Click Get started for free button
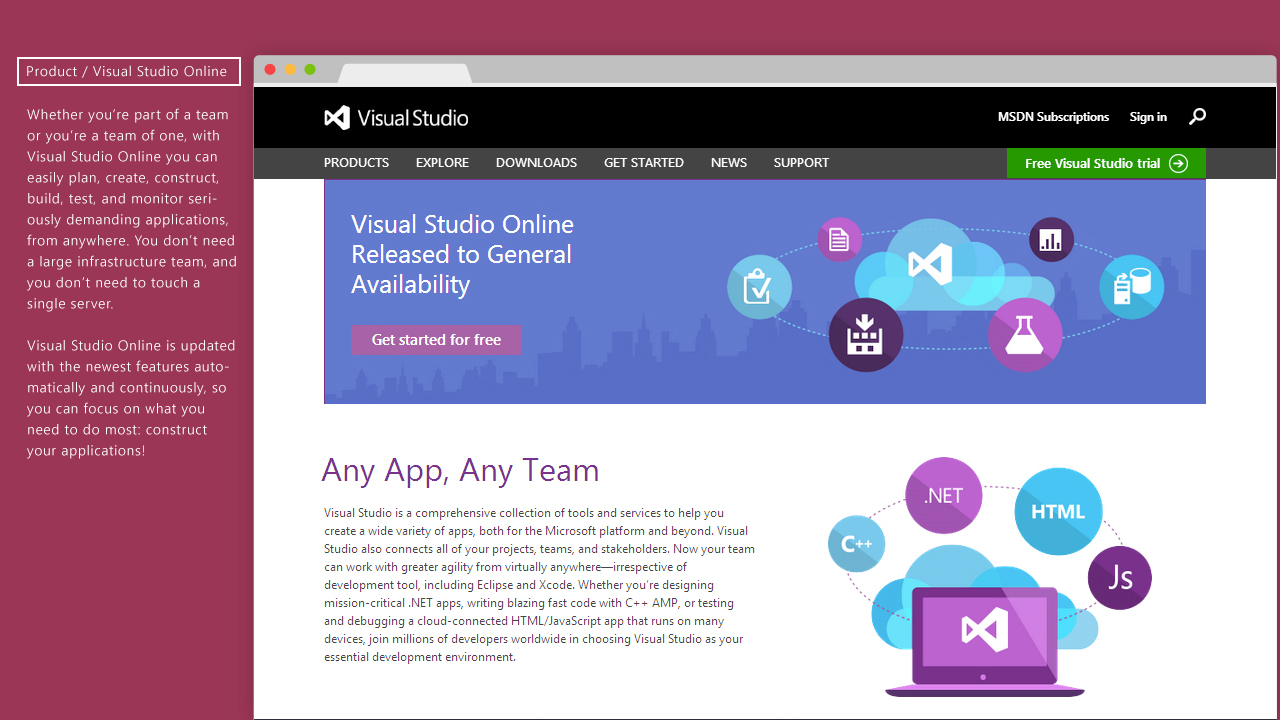This screenshot has height=720, width=1280. (x=436, y=340)
